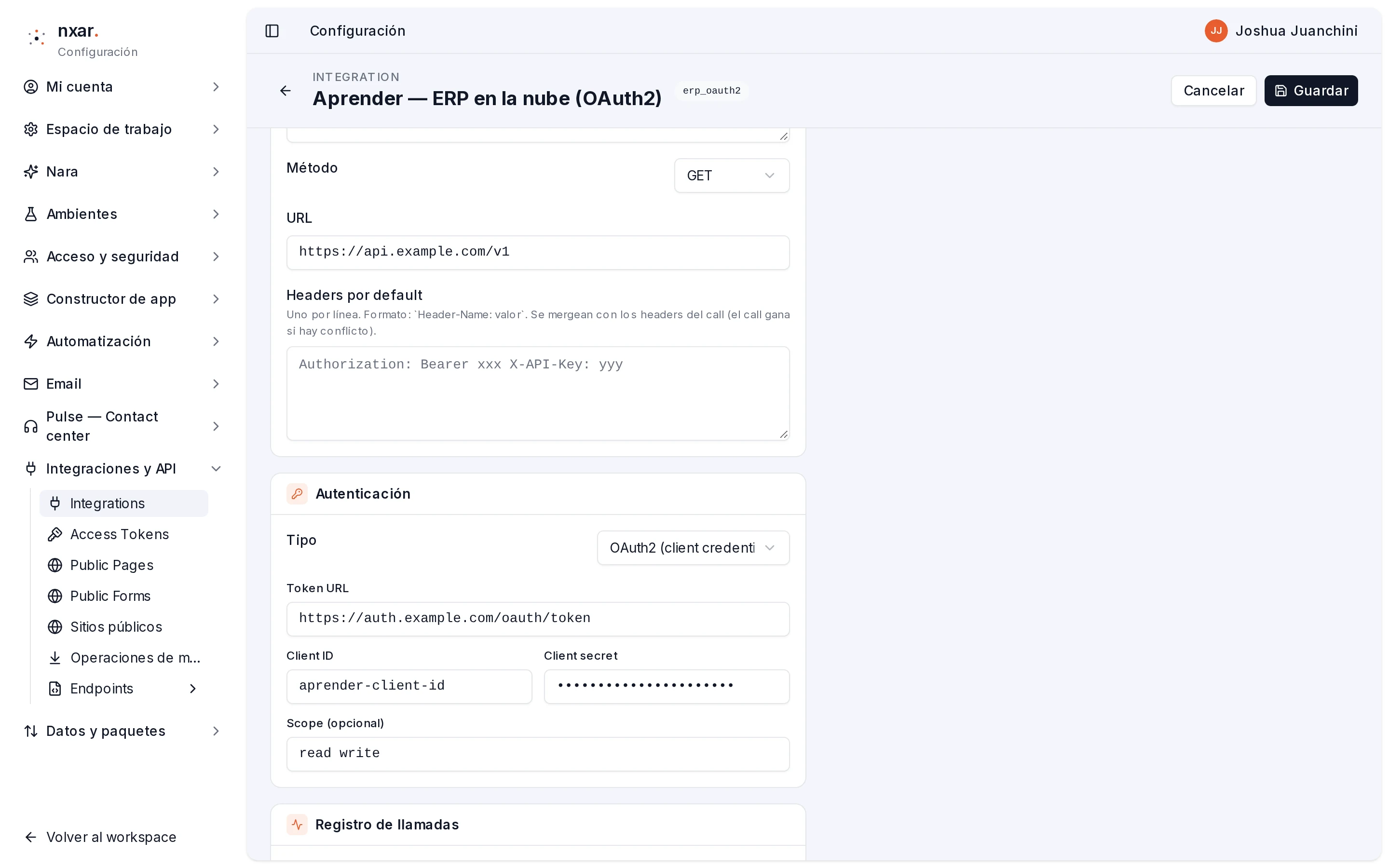The height and width of the screenshot is (868, 1389).
Task: Click the Datos y paquetes arrows icon
Action: click(x=31, y=731)
